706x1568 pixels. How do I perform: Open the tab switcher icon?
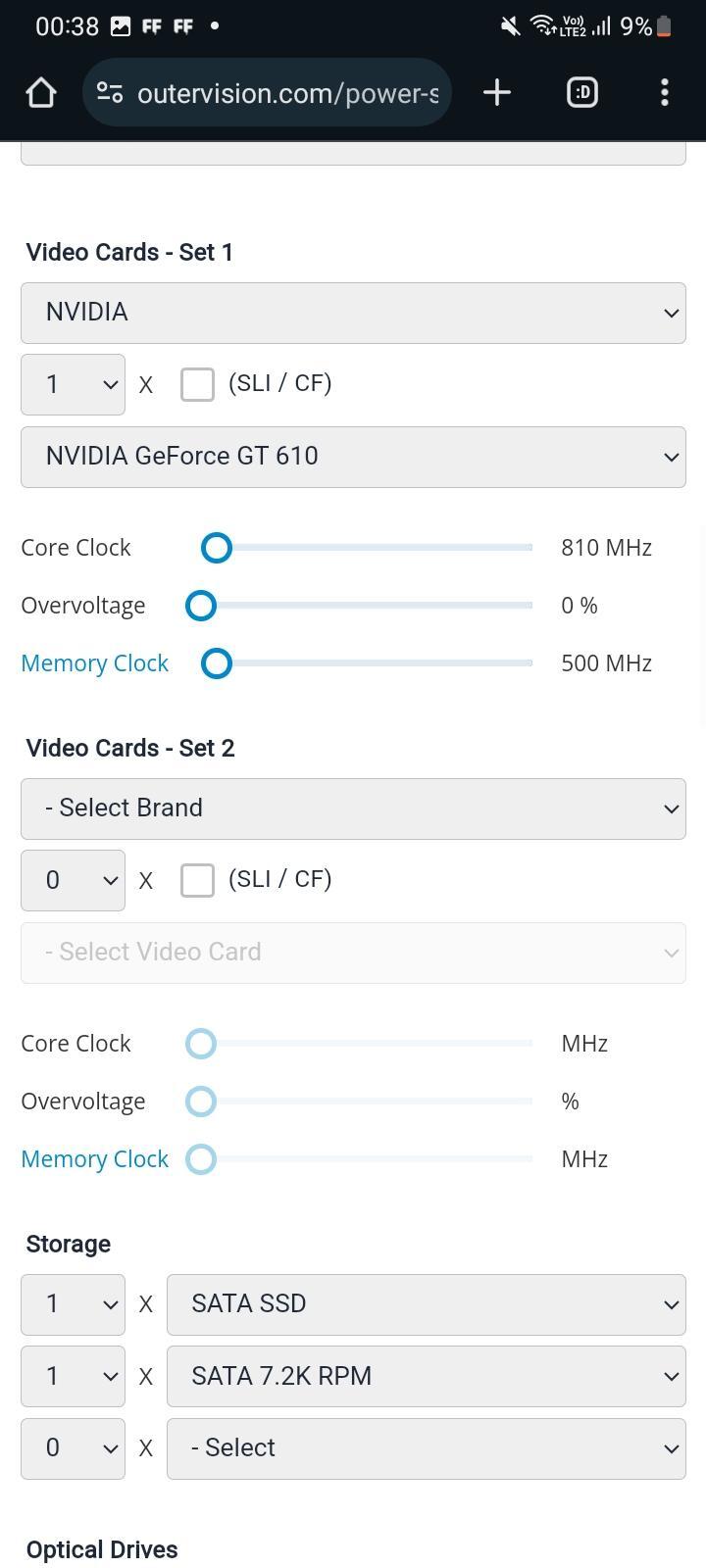point(582,93)
